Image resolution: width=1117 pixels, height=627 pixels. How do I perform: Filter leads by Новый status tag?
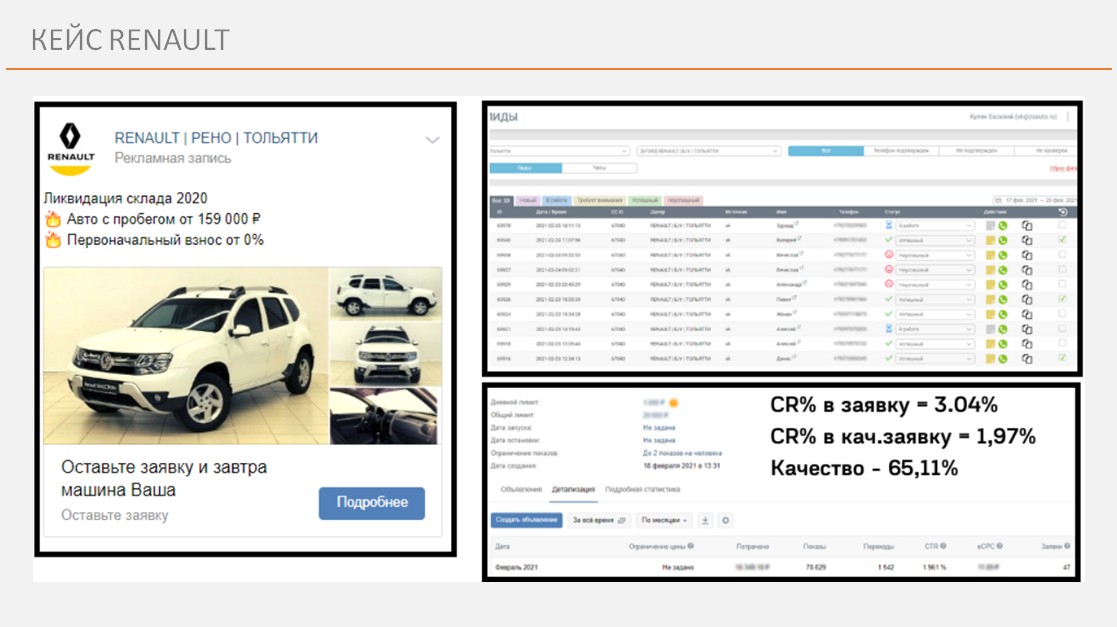click(527, 200)
